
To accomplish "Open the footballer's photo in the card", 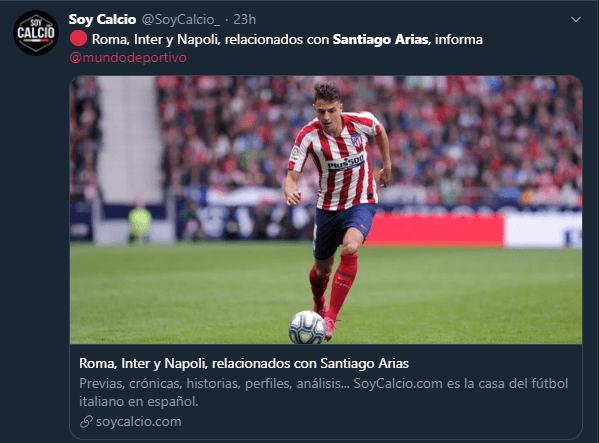I will click(326, 210).
